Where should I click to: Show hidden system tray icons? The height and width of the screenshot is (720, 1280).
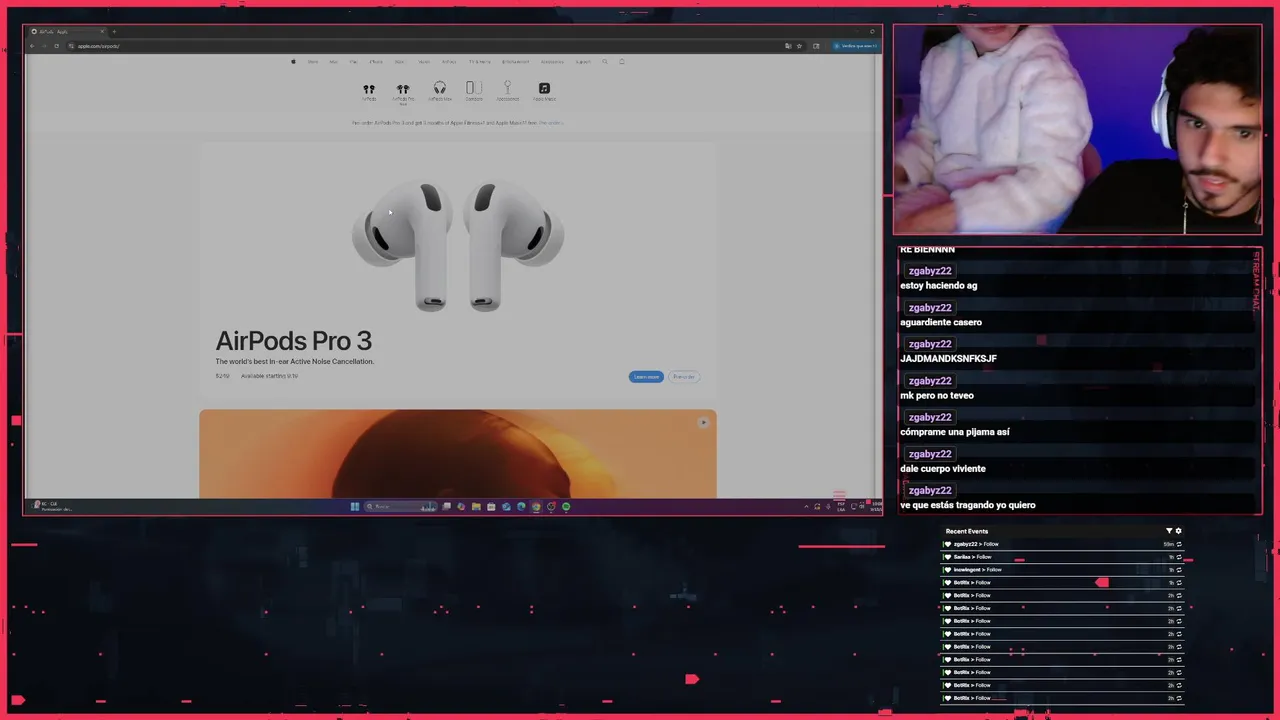[806, 506]
